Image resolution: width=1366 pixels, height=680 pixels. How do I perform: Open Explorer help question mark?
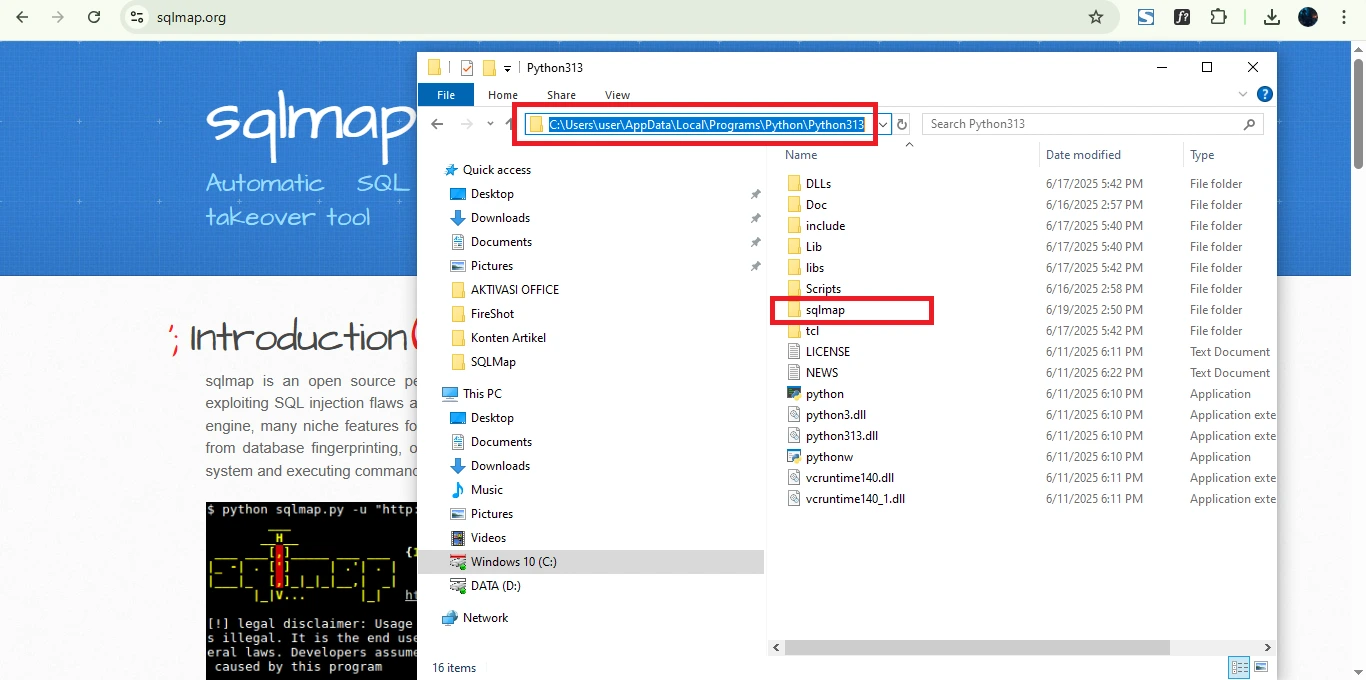pos(1264,95)
